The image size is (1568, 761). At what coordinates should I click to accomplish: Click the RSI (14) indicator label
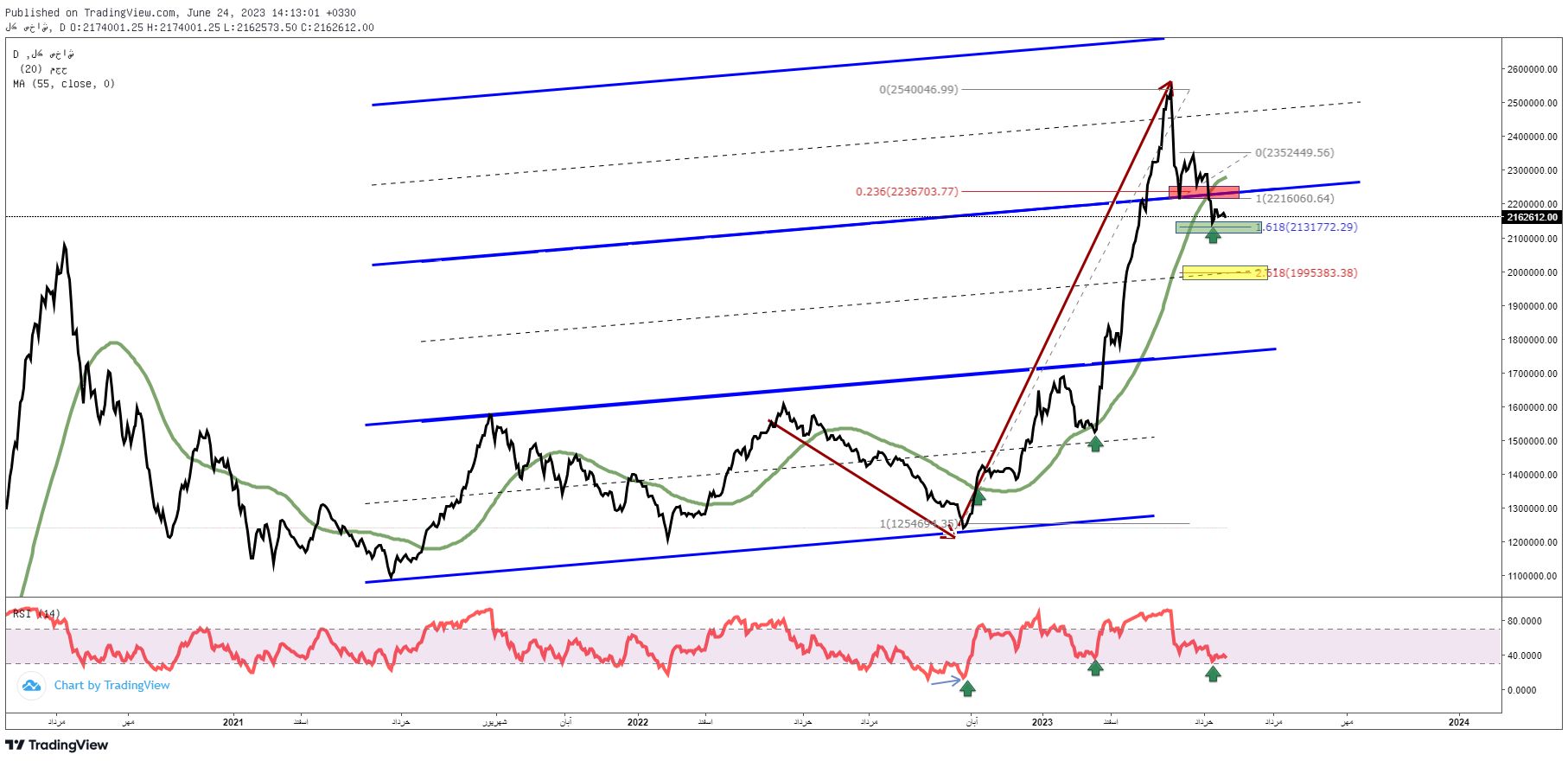36,614
